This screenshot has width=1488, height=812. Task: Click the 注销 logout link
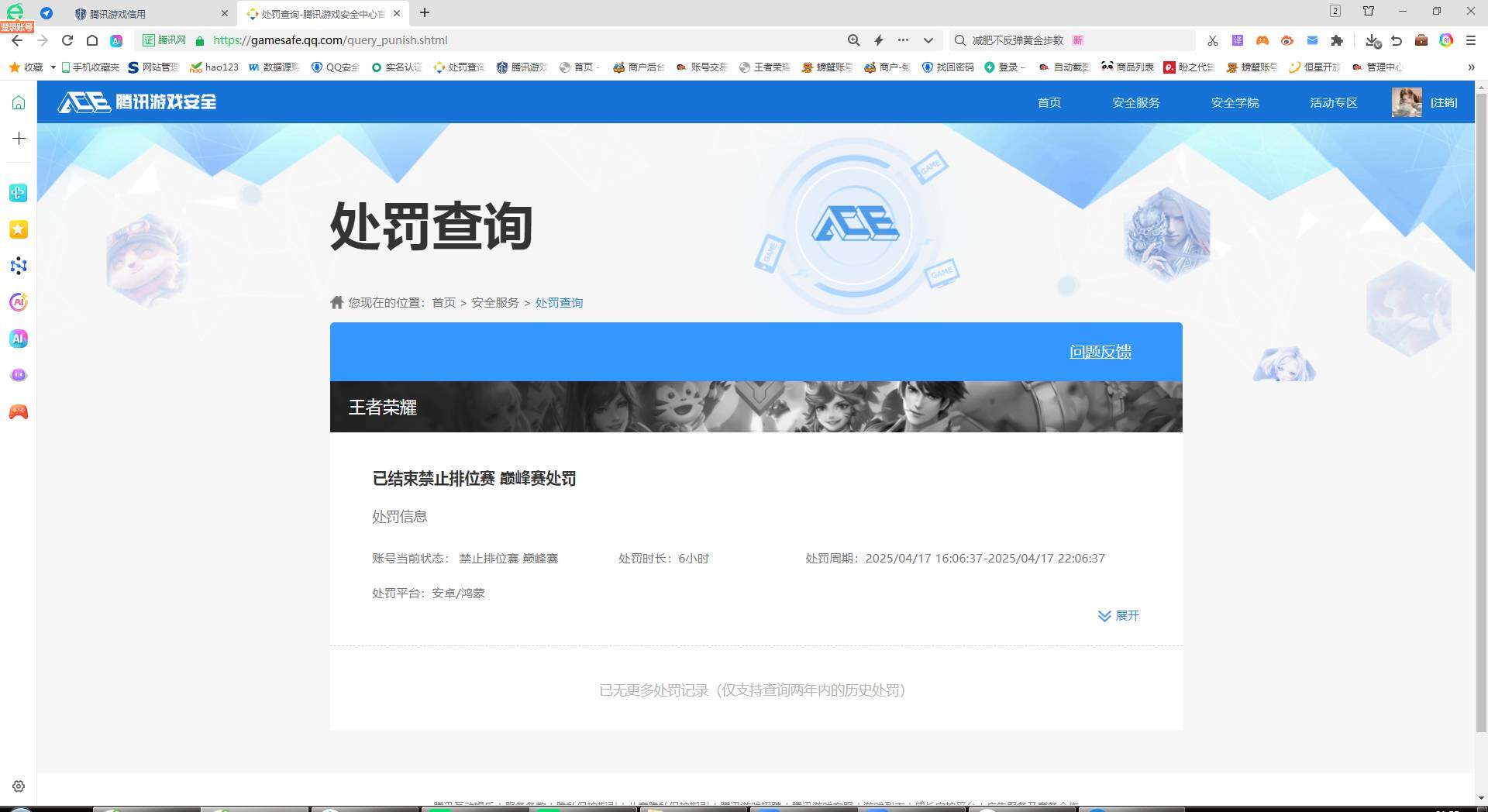point(1444,102)
